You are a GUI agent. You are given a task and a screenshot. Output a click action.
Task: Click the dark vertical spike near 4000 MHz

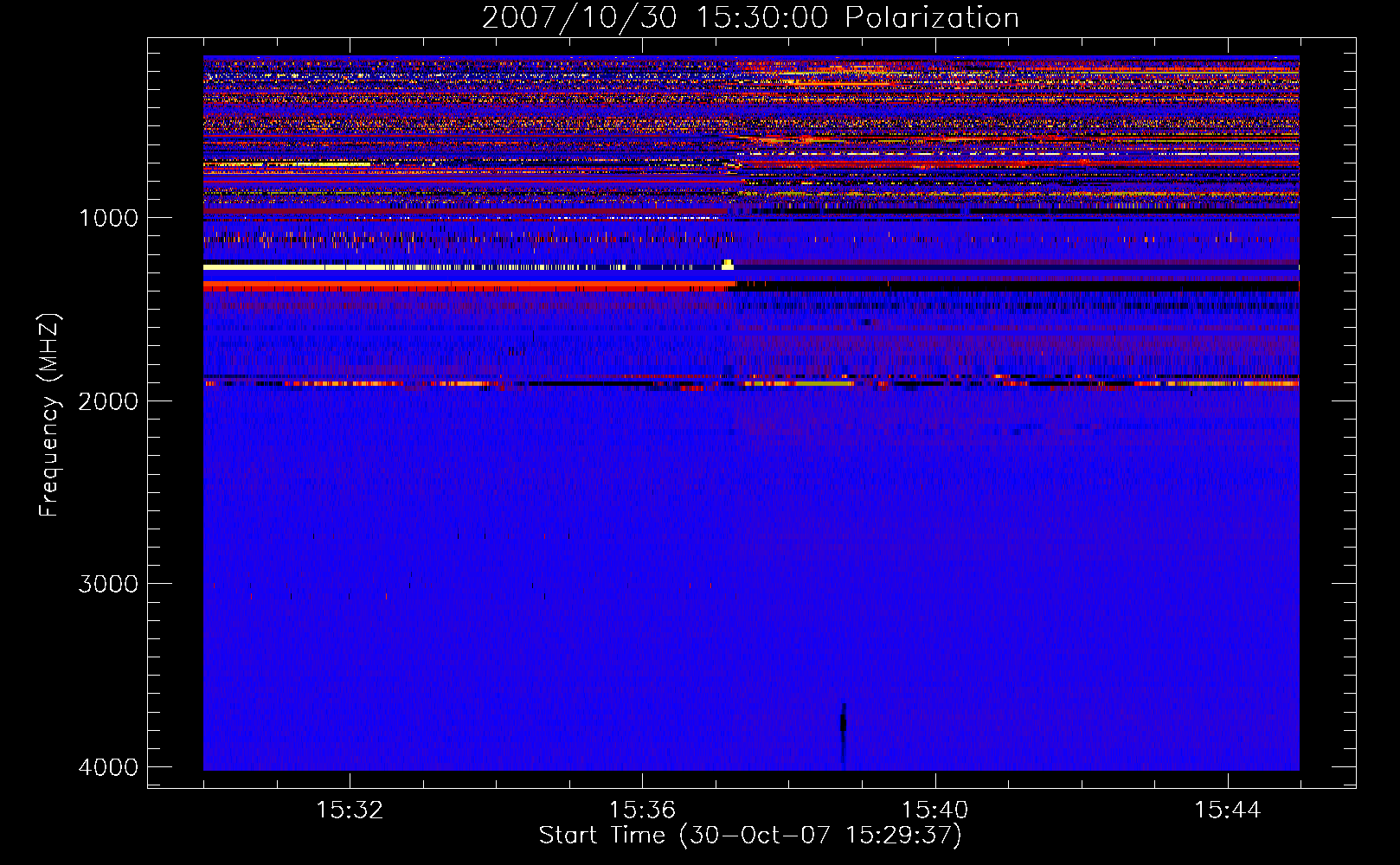click(844, 735)
